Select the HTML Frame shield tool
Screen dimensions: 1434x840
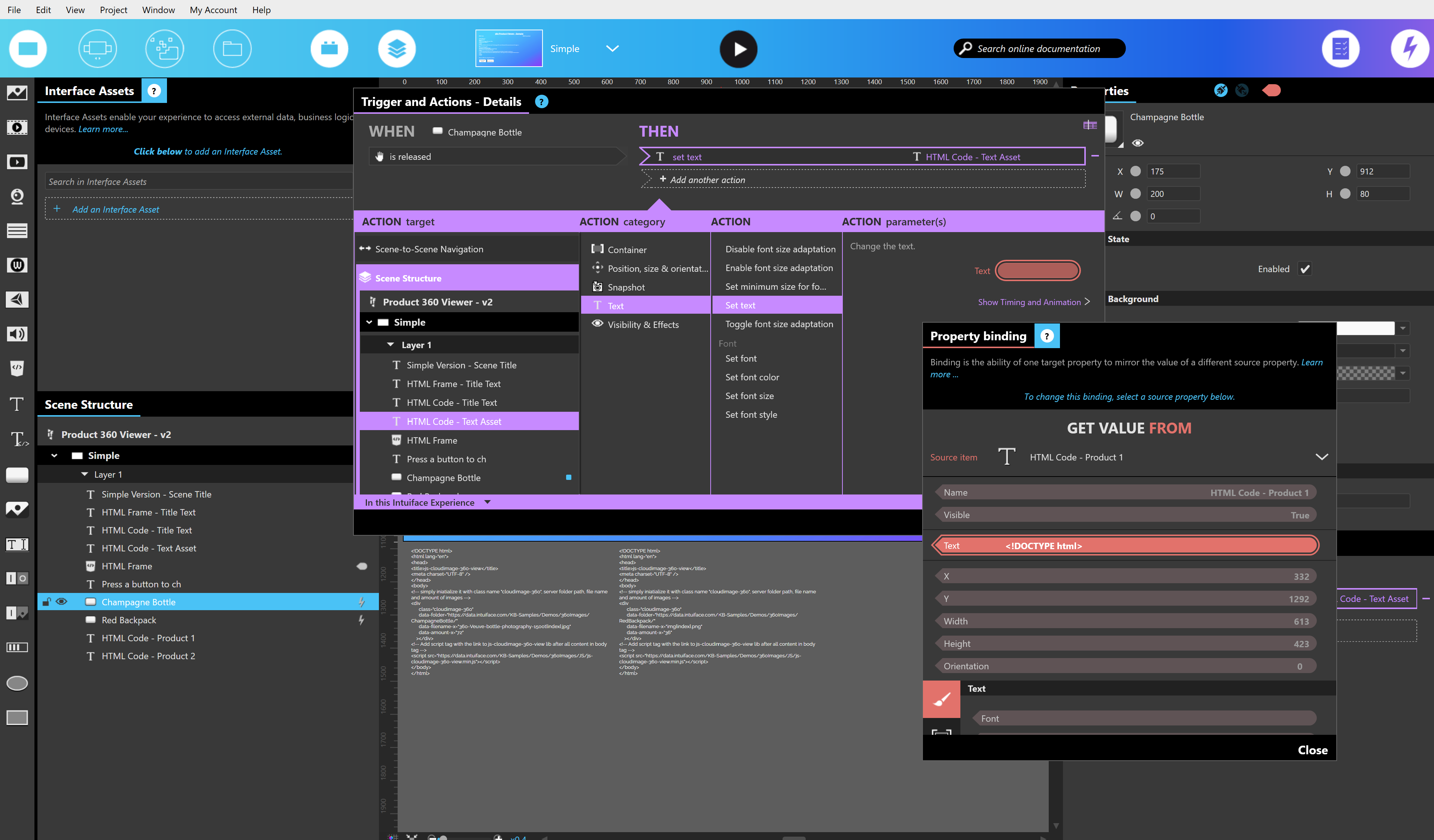(17, 368)
